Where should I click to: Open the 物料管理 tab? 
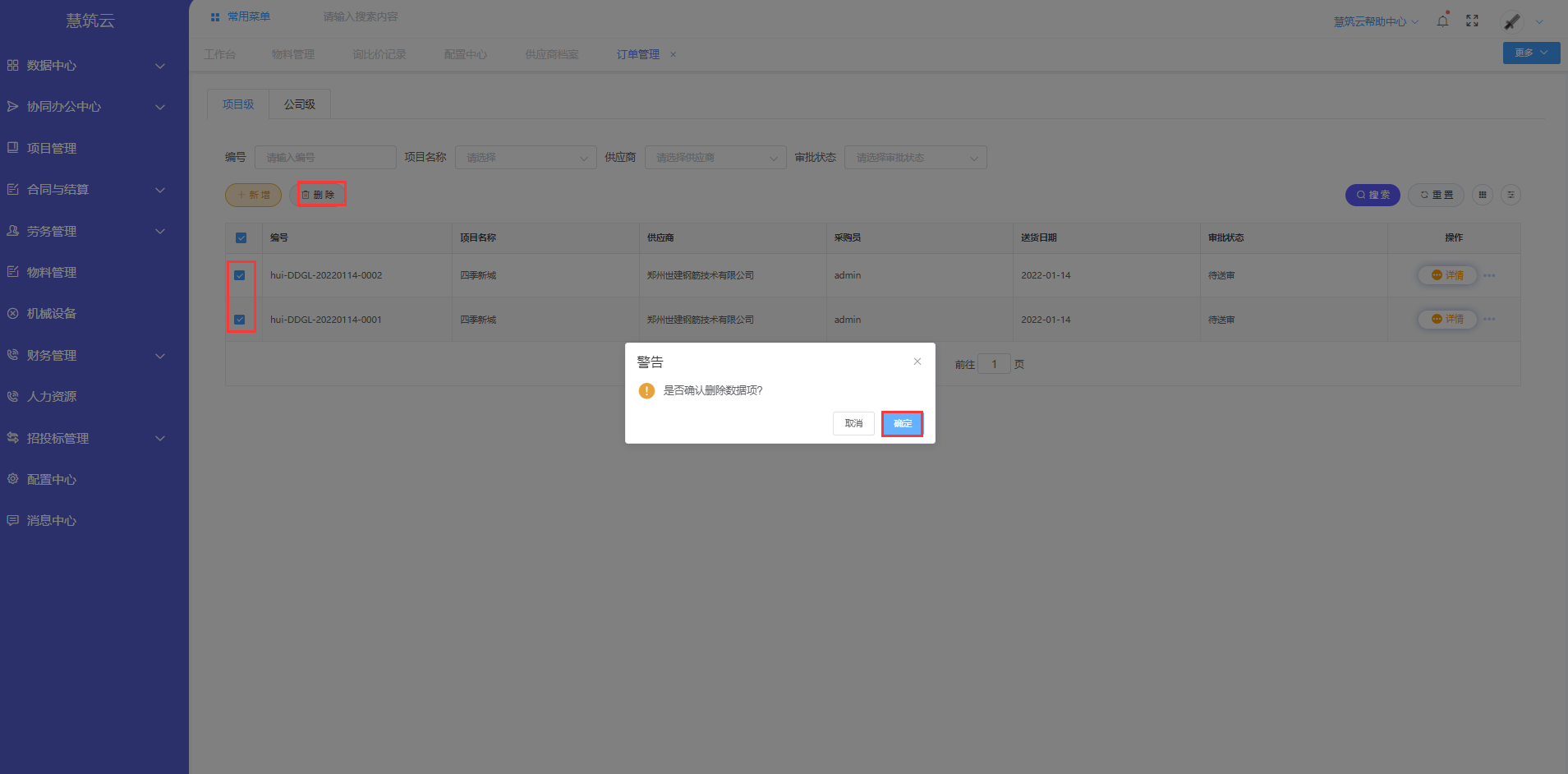point(293,54)
